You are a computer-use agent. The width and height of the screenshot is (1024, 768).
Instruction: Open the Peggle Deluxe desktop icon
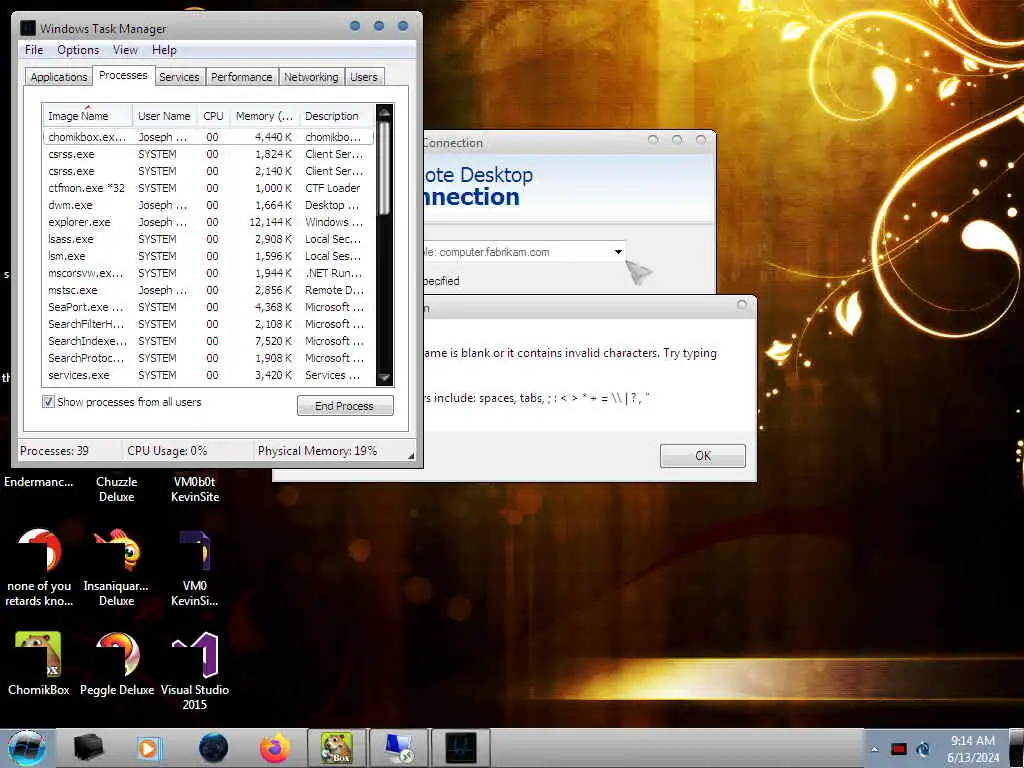pyautogui.click(x=117, y=663)
